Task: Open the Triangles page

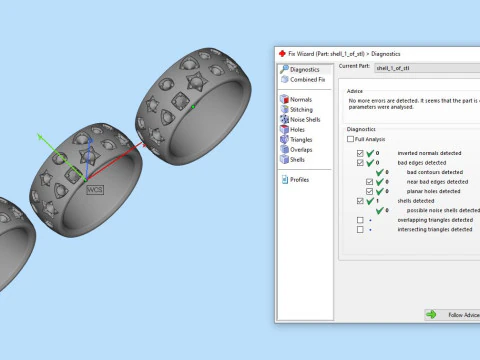Action: click(x=296, y=139)
